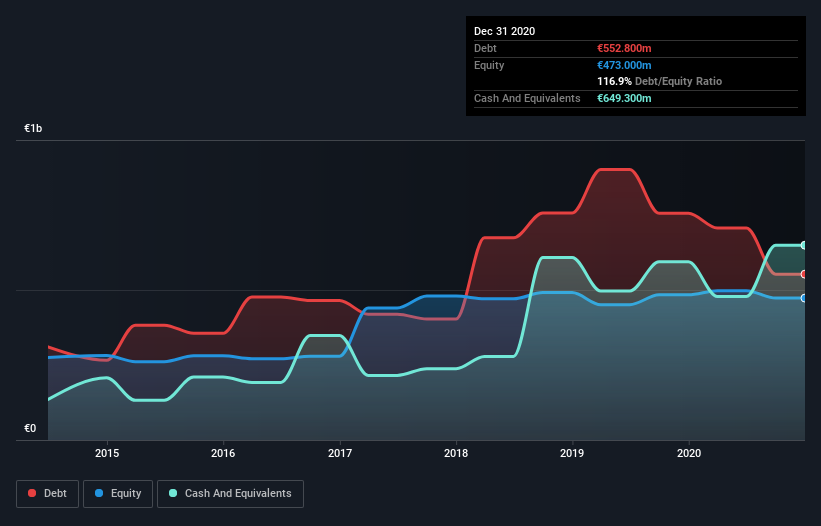The image size is (821, 526).
Task: Click the teal Cash endpoint marker
Action: point(804,245)
